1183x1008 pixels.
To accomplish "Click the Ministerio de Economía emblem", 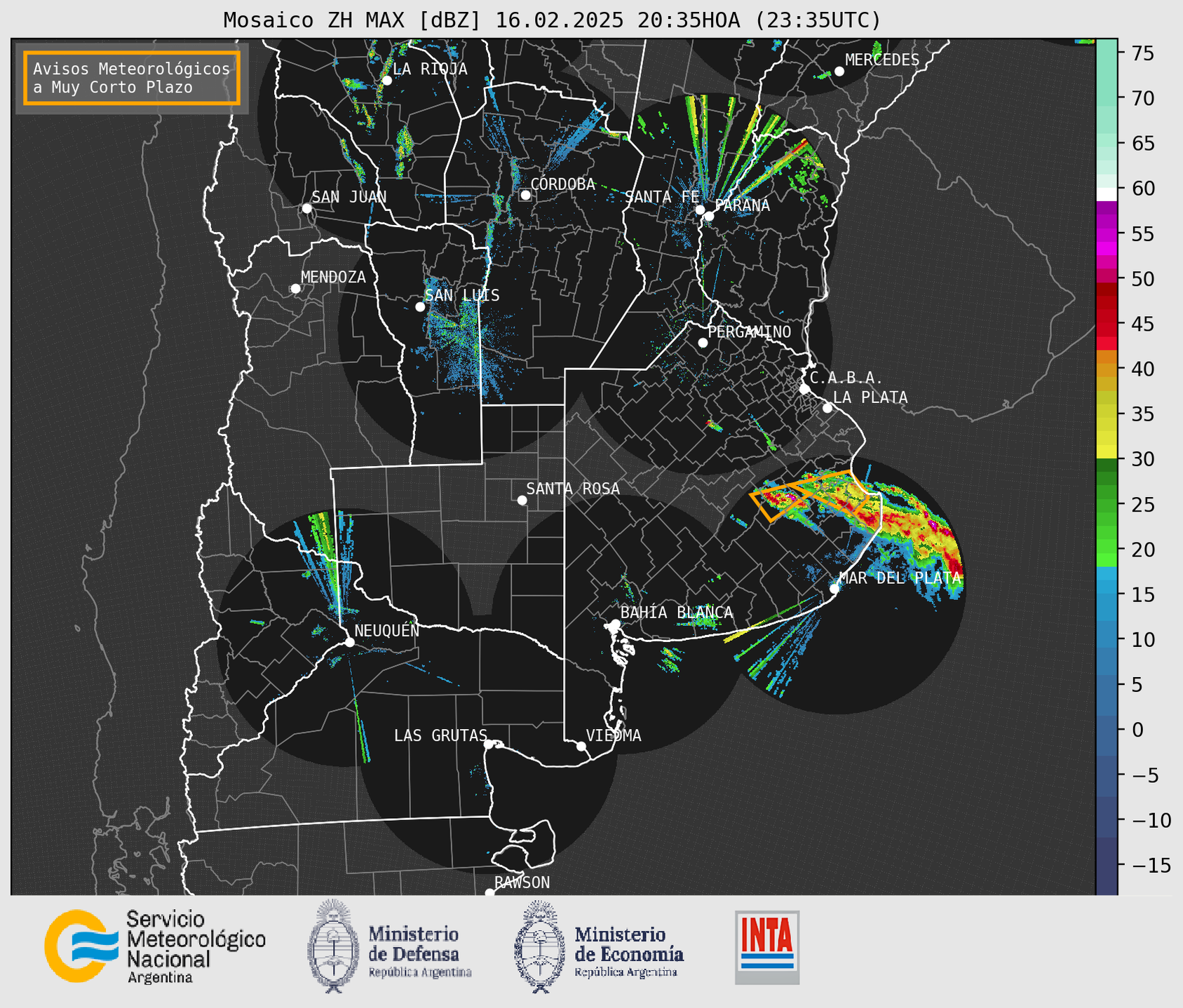I will point(540,947).
